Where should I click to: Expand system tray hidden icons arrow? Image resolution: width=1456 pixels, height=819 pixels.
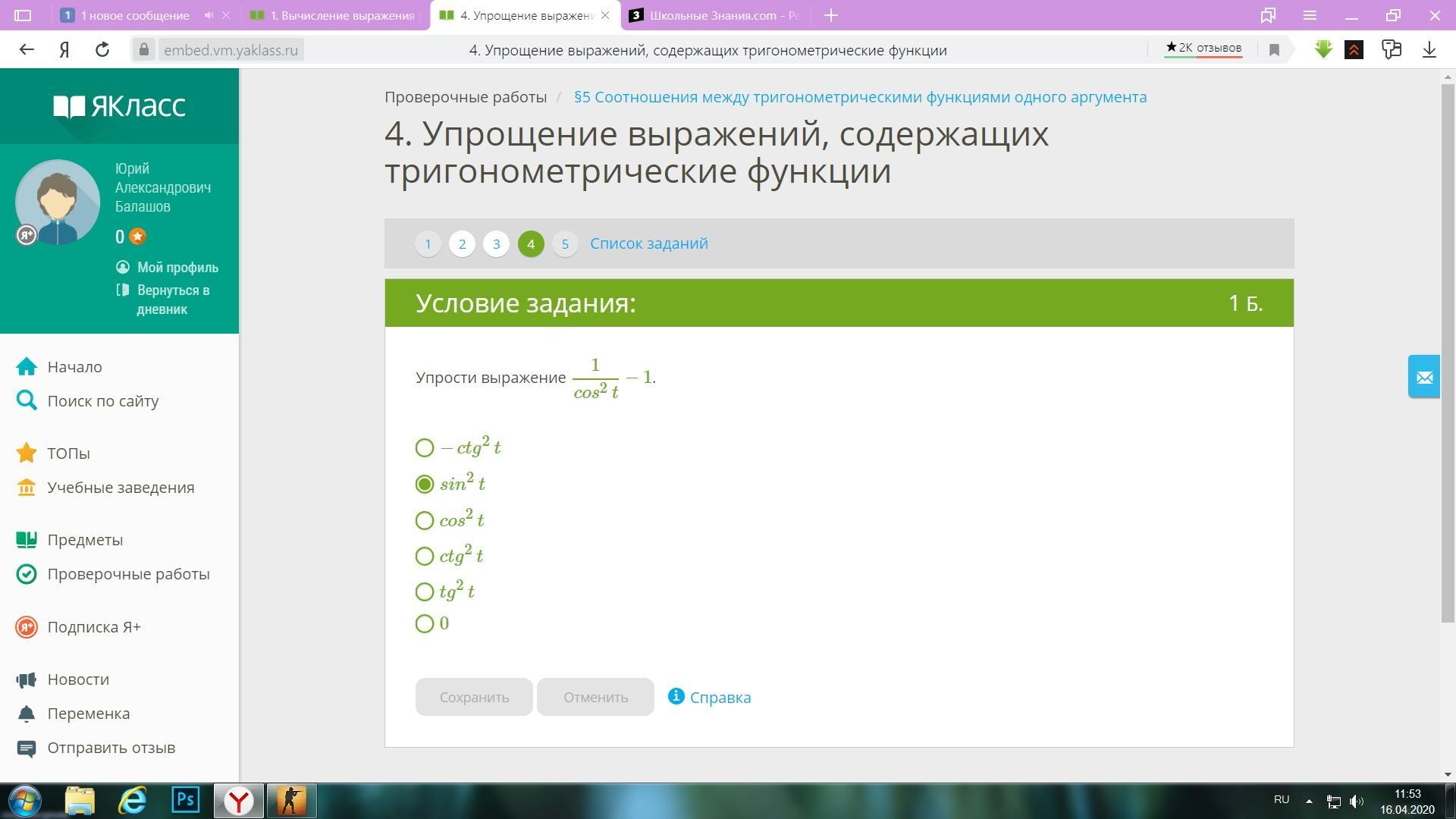click(1308, 801)
